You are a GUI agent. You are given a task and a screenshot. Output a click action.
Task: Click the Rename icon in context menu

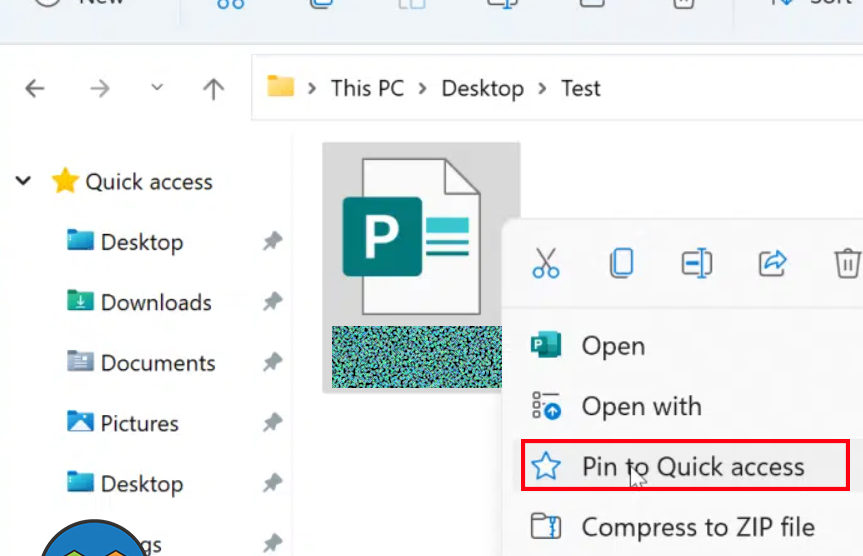[696, 263]
